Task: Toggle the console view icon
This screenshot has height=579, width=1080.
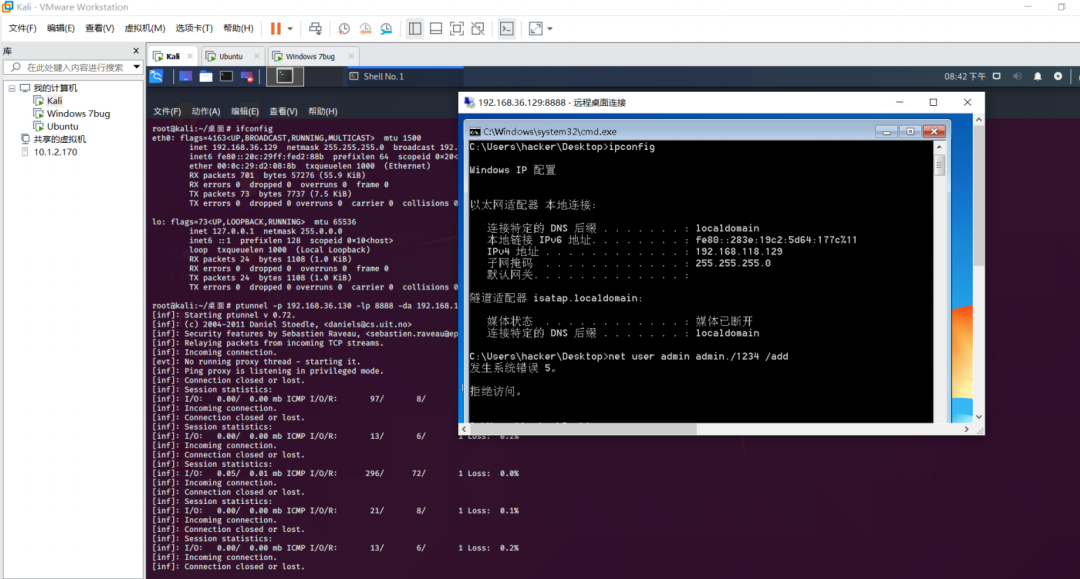Action: 506,28
